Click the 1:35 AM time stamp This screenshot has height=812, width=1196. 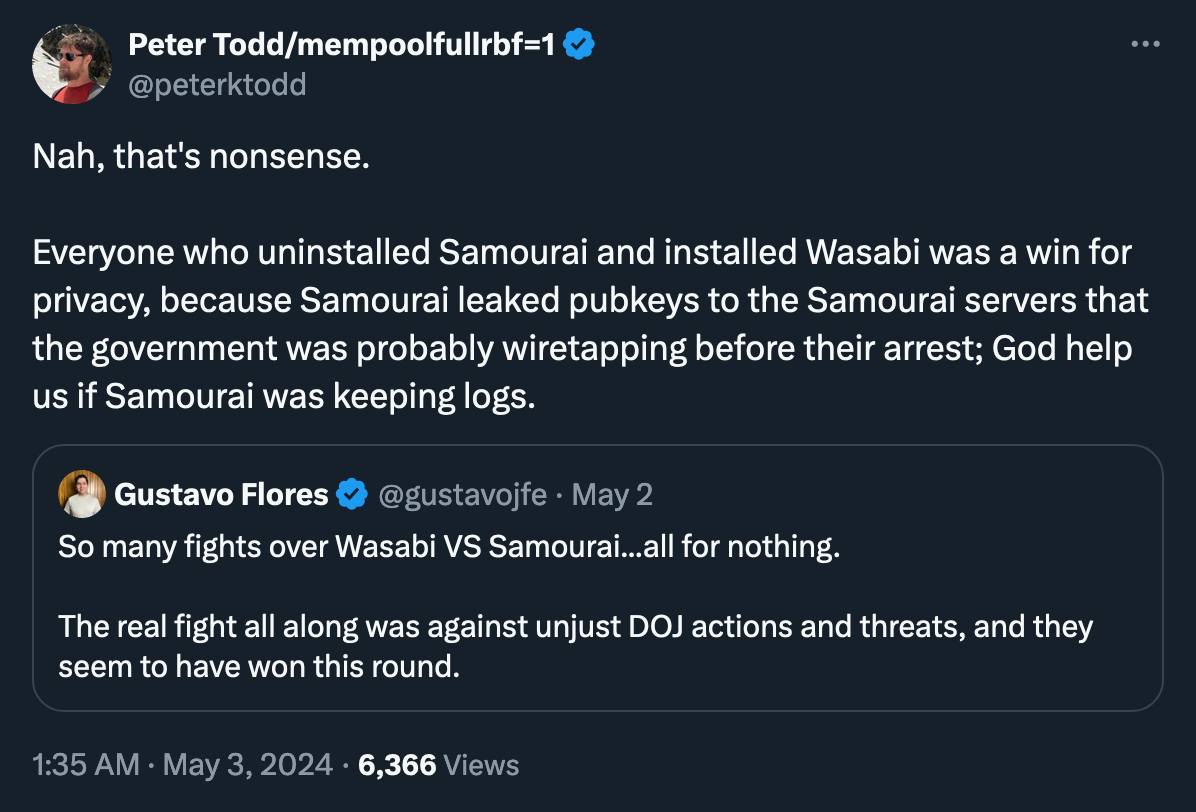pyautogui.click(x=86, y=766)
